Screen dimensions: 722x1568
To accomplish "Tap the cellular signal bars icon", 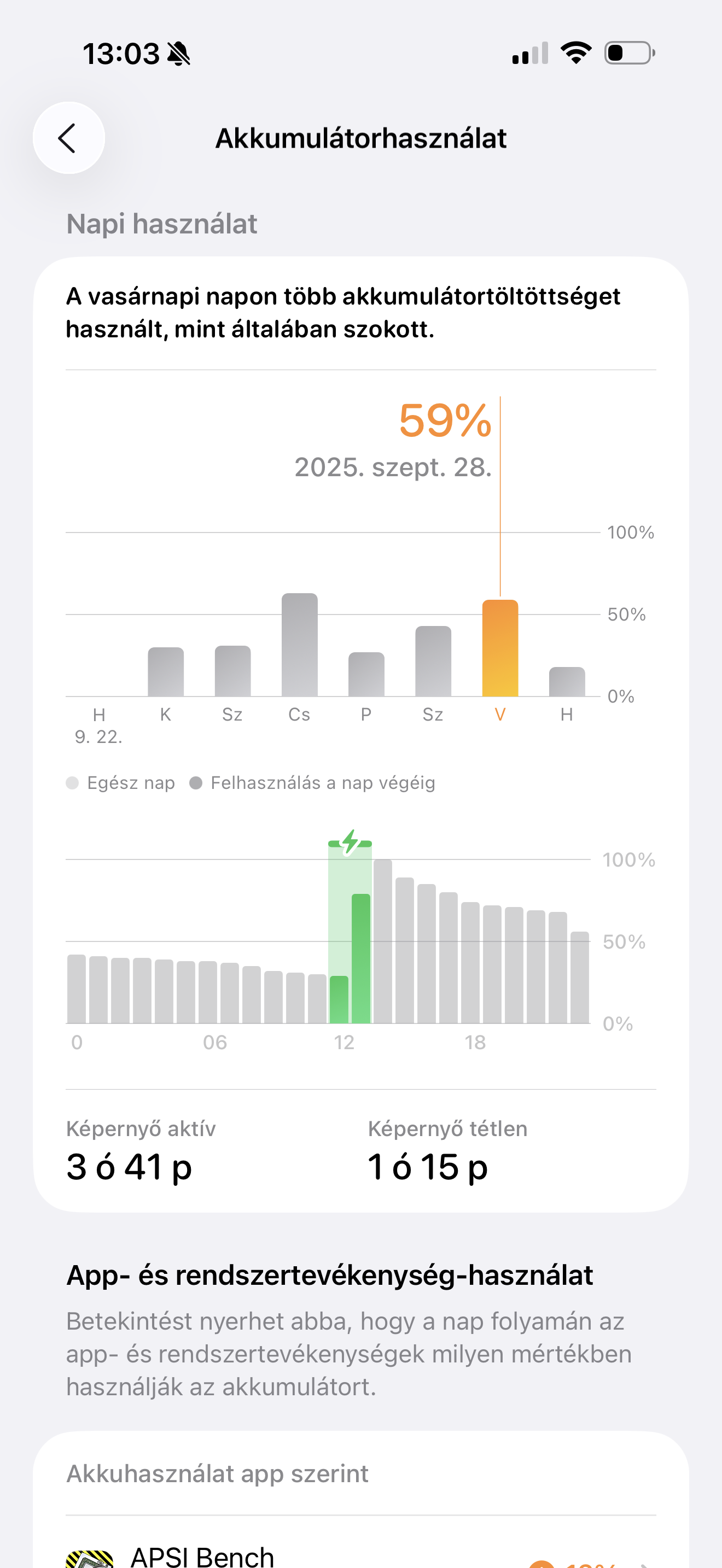I will pos(529,54).
